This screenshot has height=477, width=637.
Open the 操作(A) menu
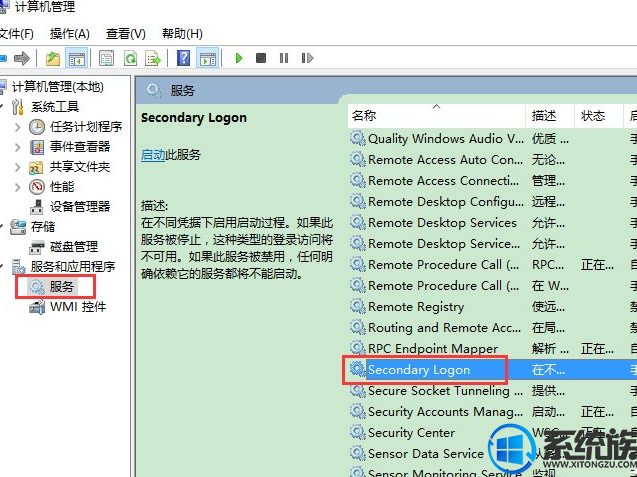(69, 33)
